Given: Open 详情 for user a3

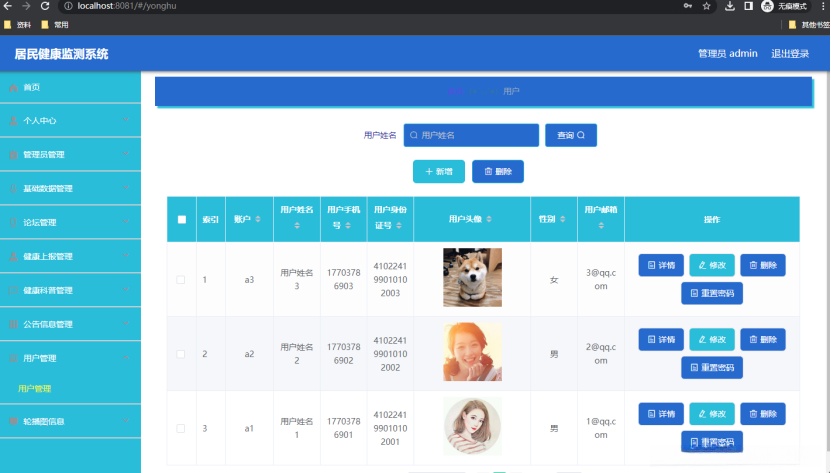Looking at the screenshot, I should point(661,265).
